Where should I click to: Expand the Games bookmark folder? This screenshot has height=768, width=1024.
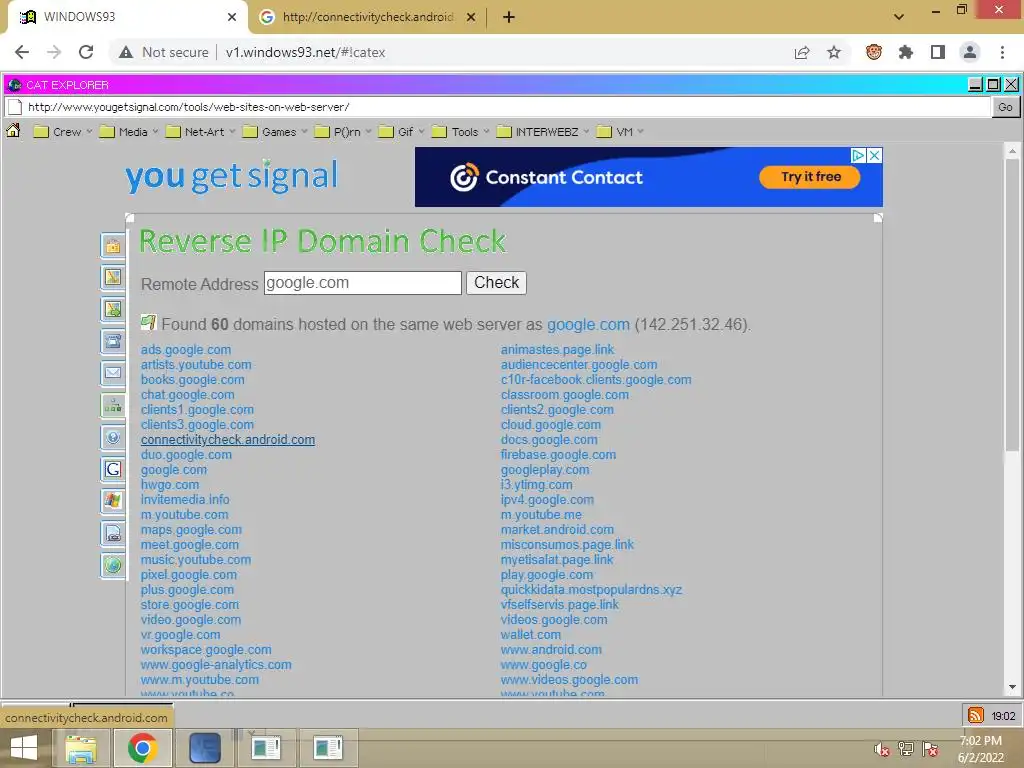coord(274,132)
